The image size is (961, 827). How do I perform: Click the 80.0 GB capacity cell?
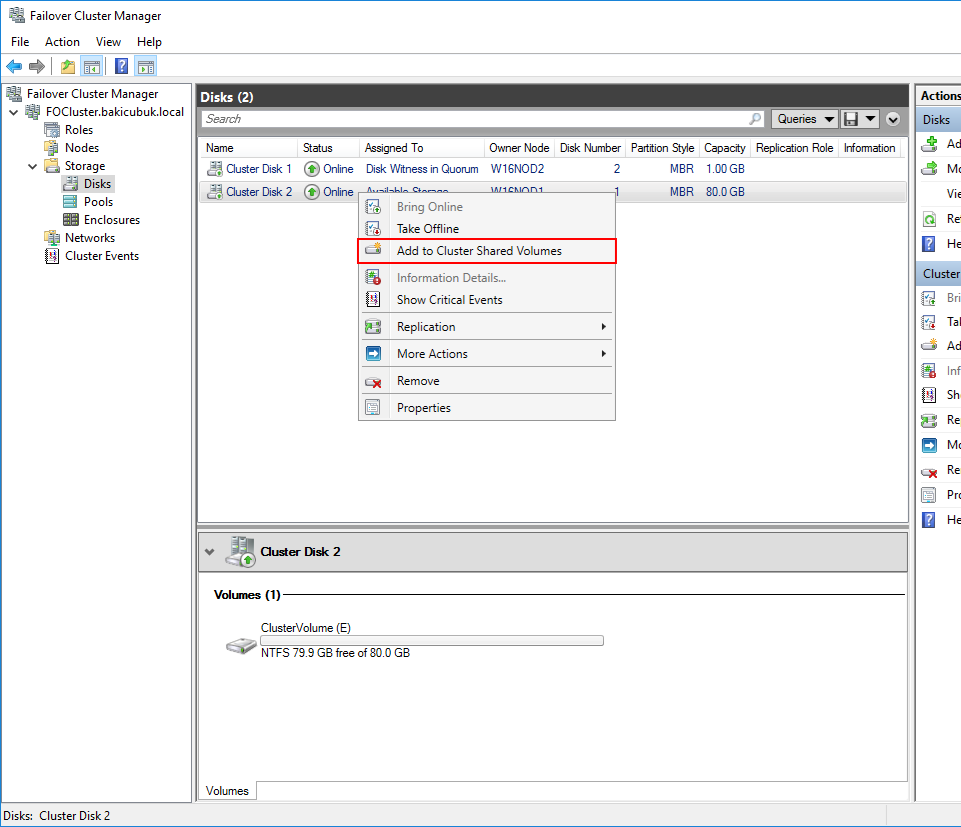(725, 192)
